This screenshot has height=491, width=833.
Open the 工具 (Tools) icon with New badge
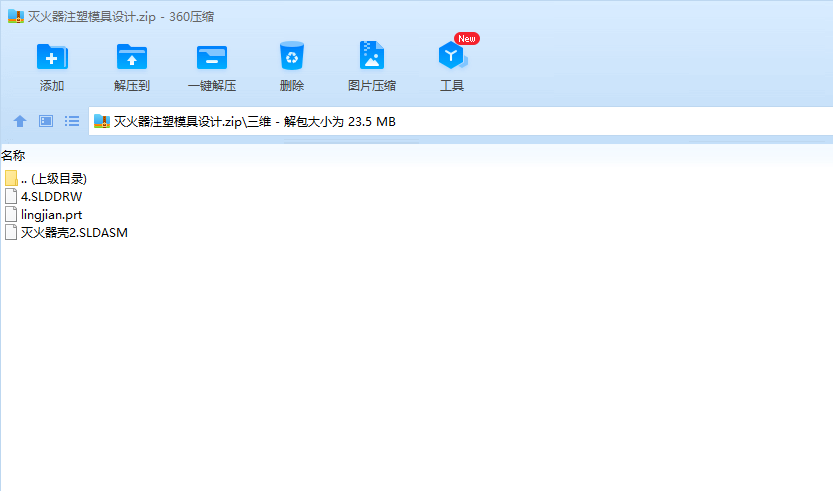(x=453, y=55)
